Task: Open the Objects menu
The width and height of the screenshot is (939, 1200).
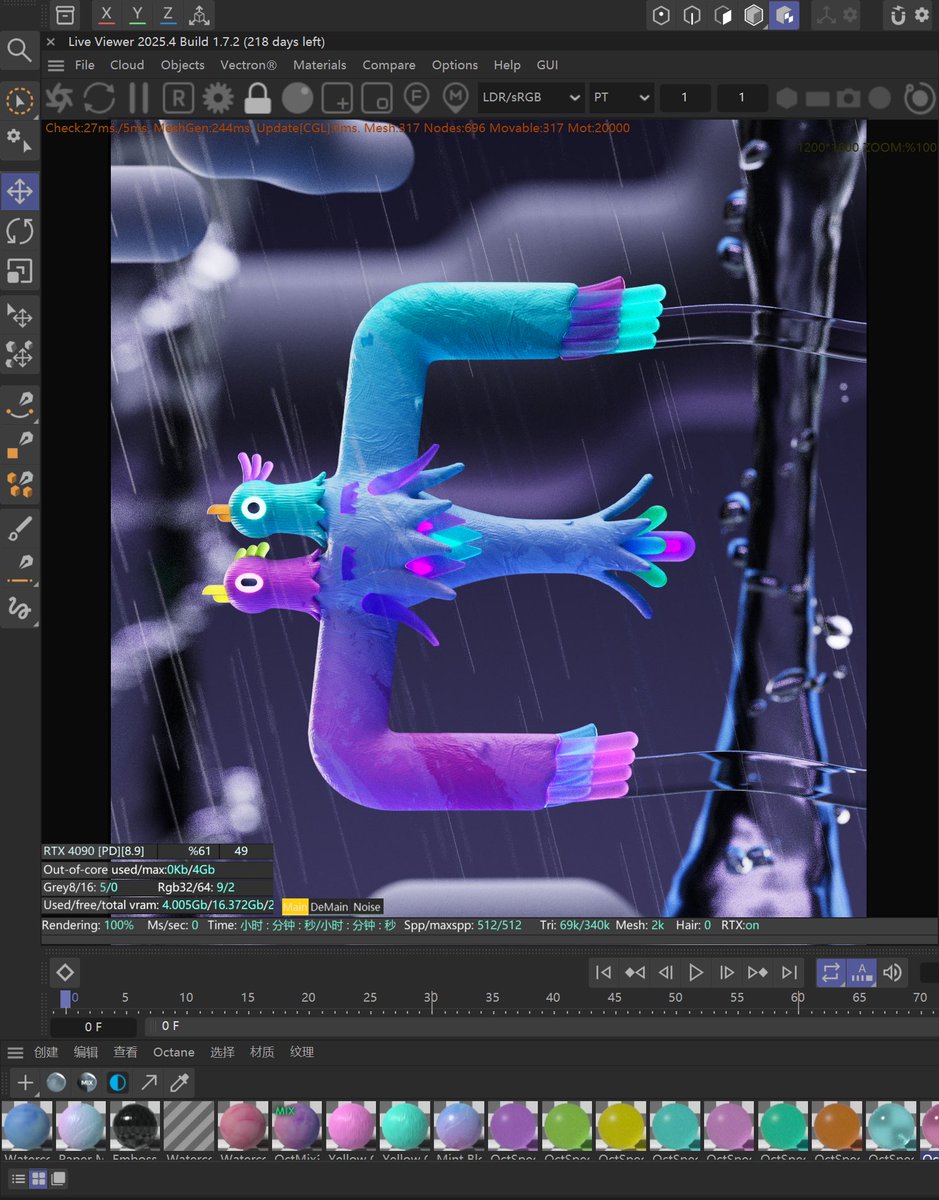Action: coord(183,65)
